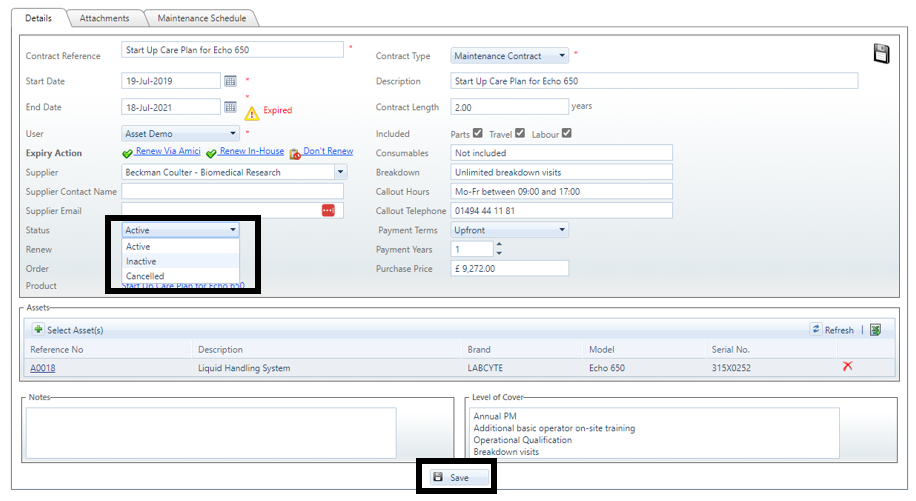Open the partly hidden Product link
The image size is (916, 501).
183,286
